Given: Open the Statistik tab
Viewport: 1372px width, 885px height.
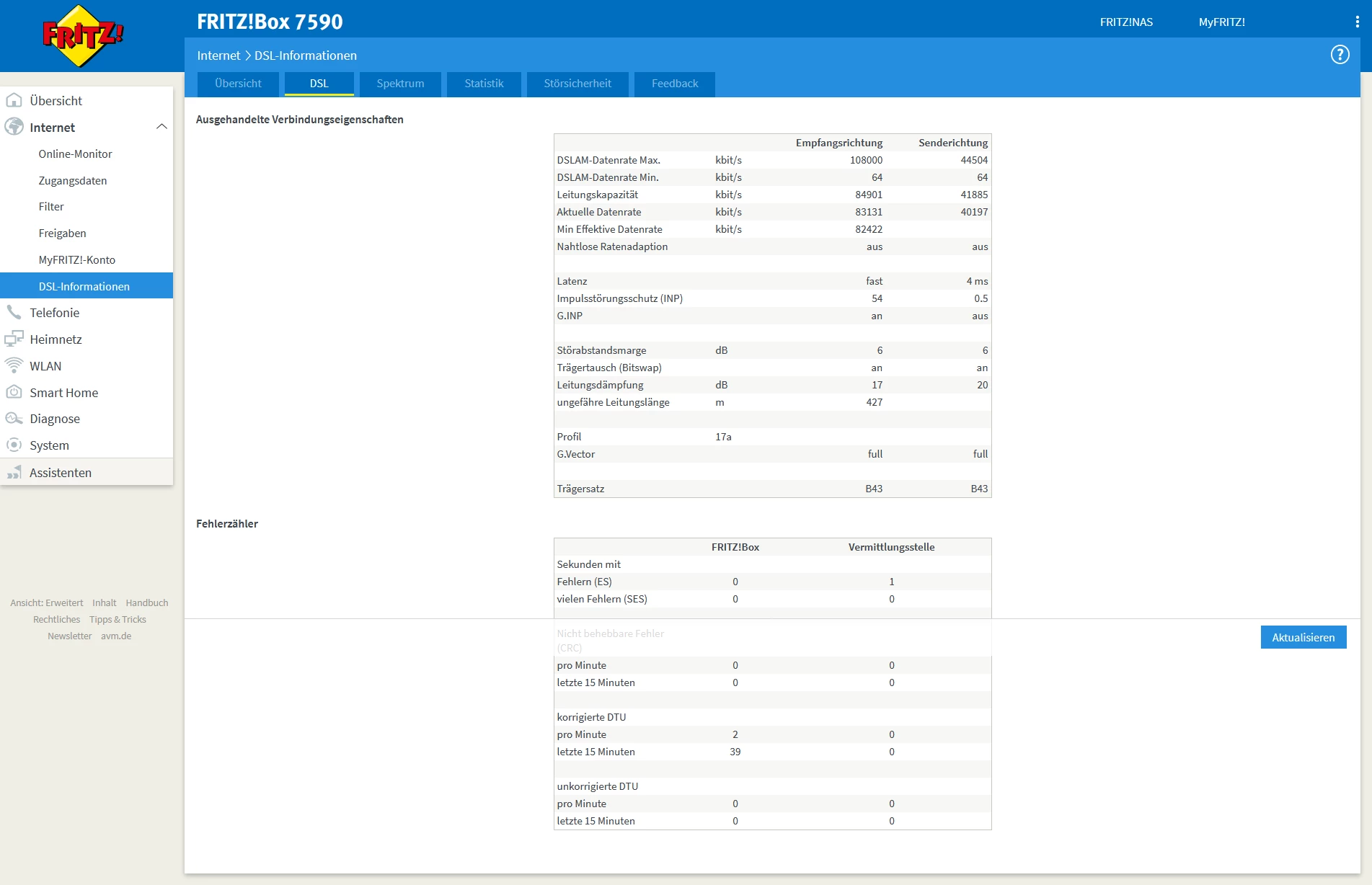Looking at the screenshot, I should coord(484,84).
